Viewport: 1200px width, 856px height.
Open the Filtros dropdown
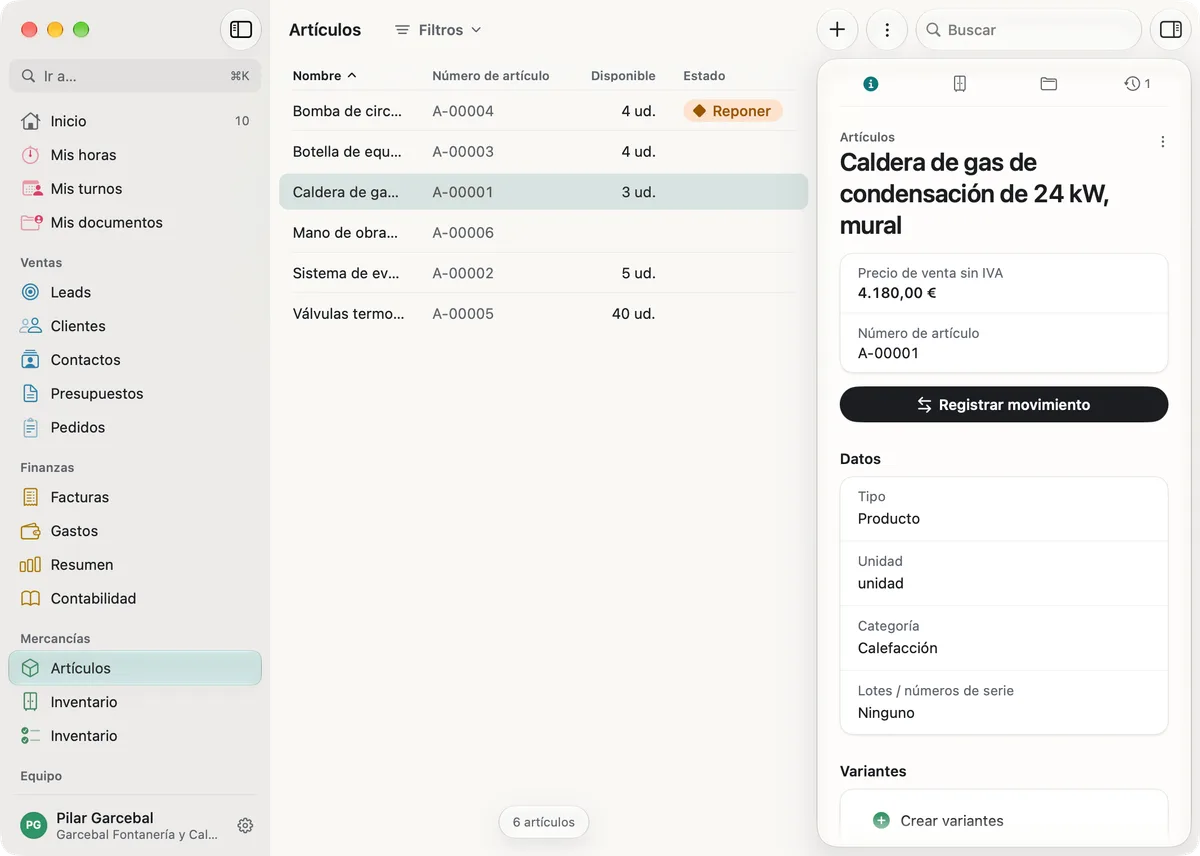pyautogui.click(x=438, y=30)
